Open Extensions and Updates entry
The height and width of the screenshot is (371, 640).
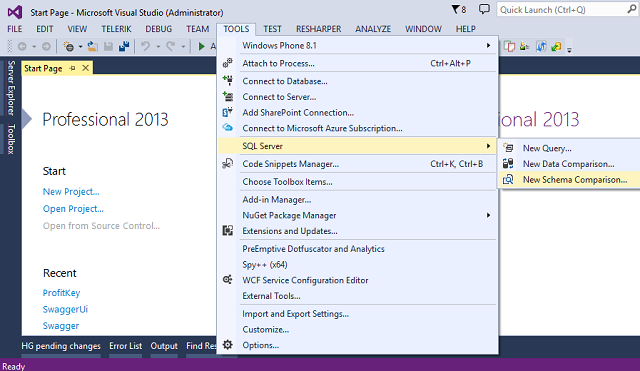358,231
